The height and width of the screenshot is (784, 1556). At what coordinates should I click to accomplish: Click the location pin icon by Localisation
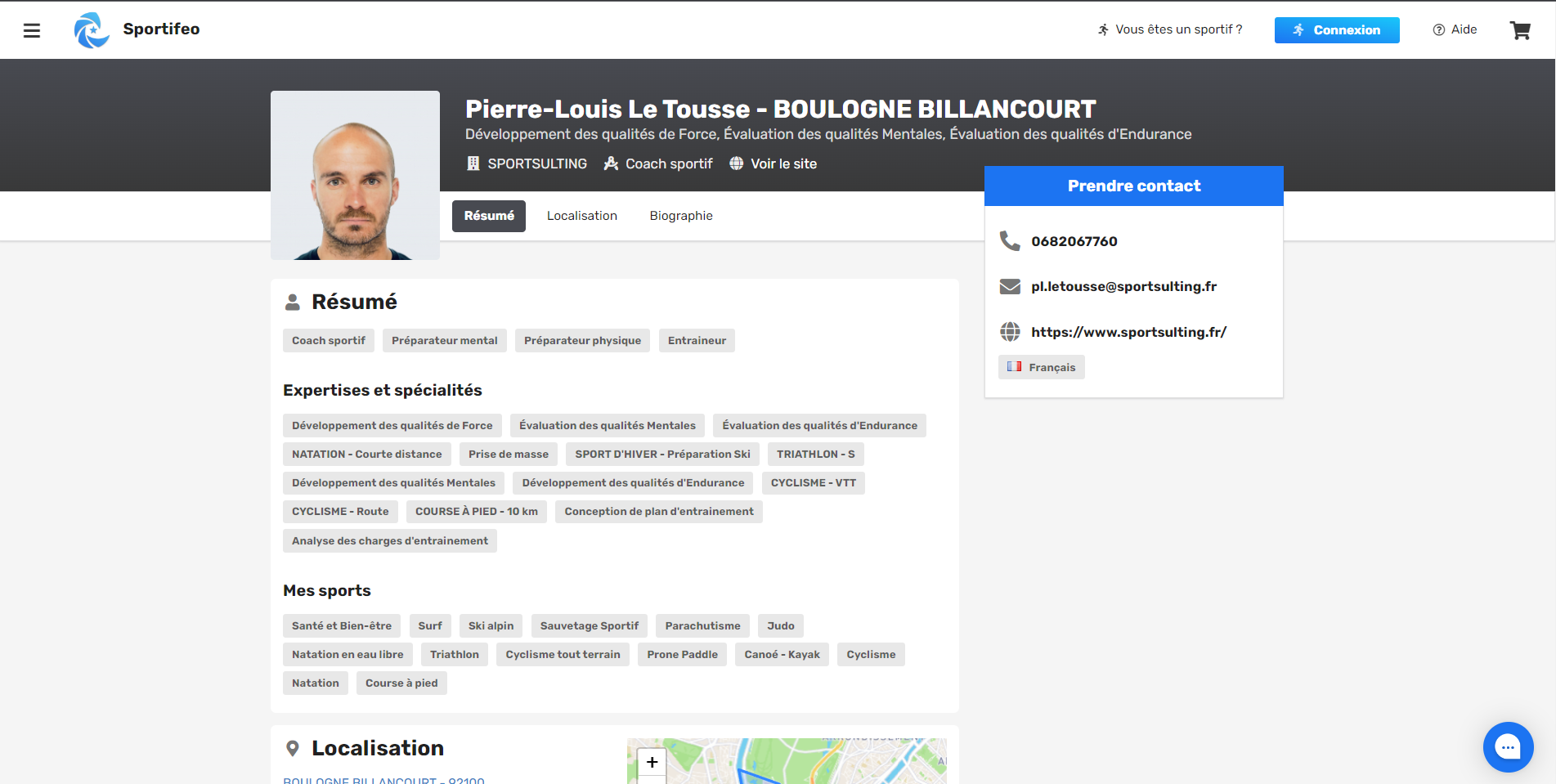pos(292,749)
